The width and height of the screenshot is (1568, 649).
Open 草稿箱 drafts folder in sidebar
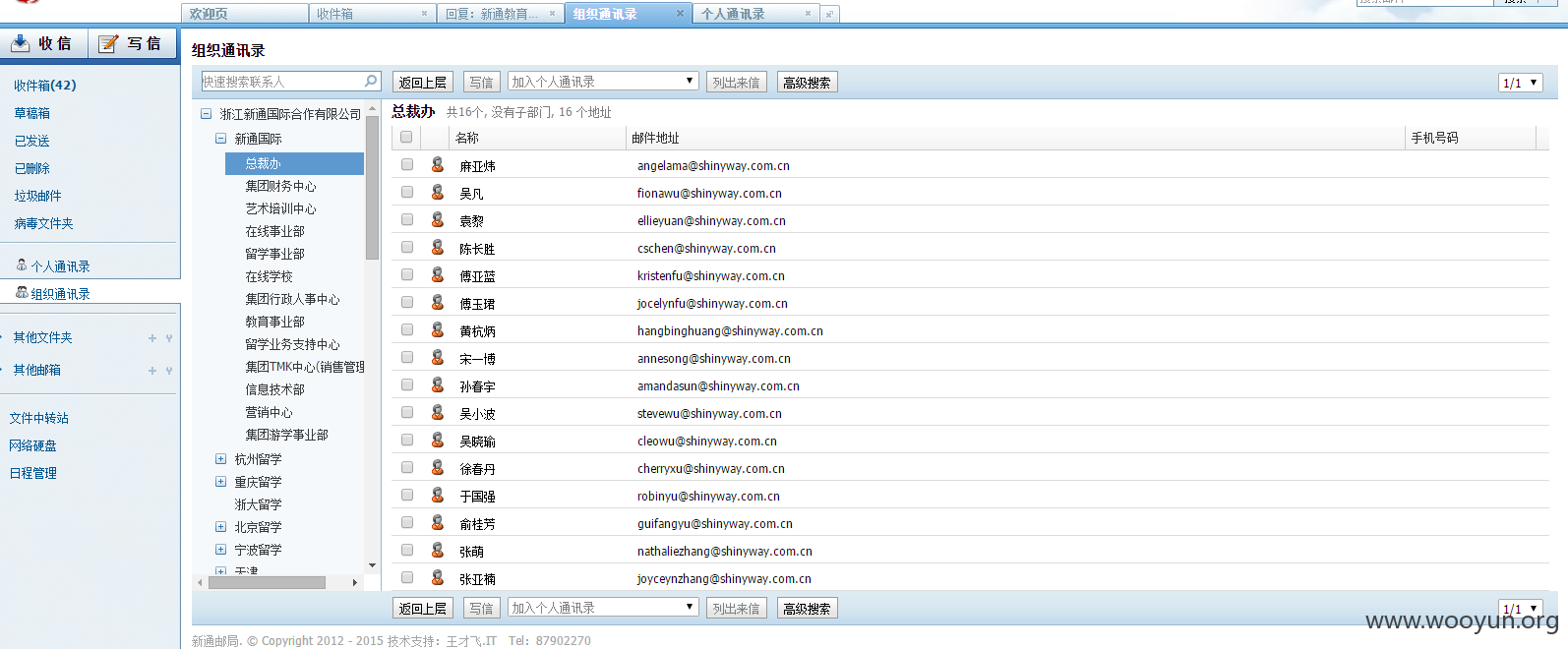coord(32,113)
